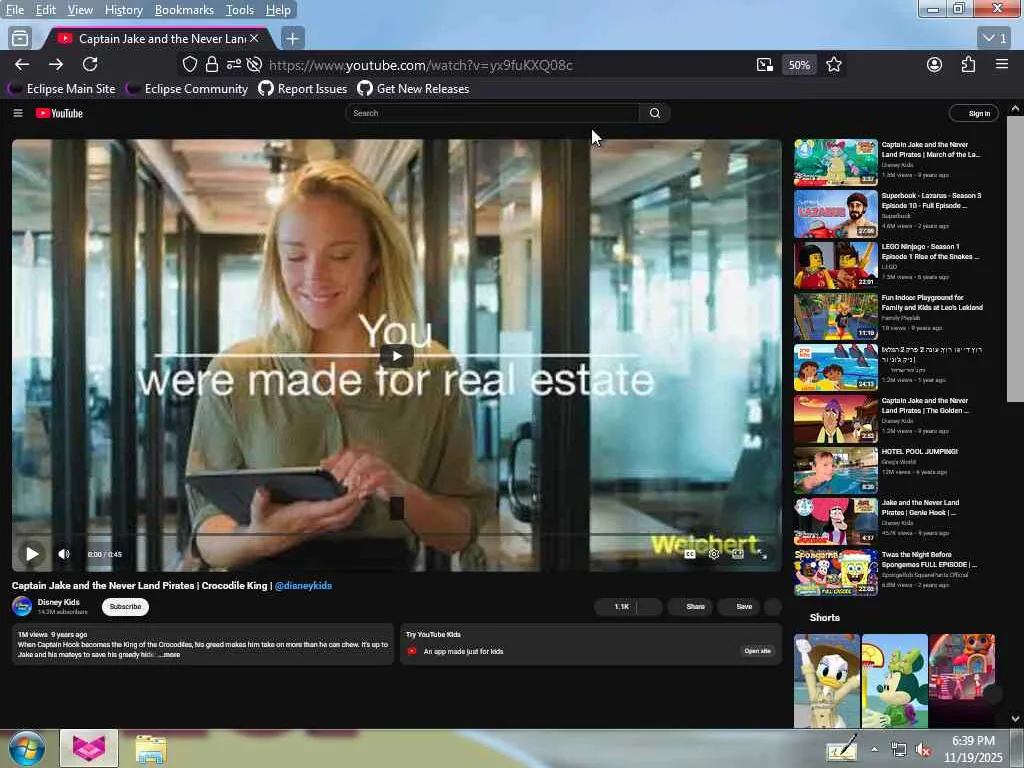Screen dimensions: 1024x768
Task: Open the File menu
Action: [15, 10]
